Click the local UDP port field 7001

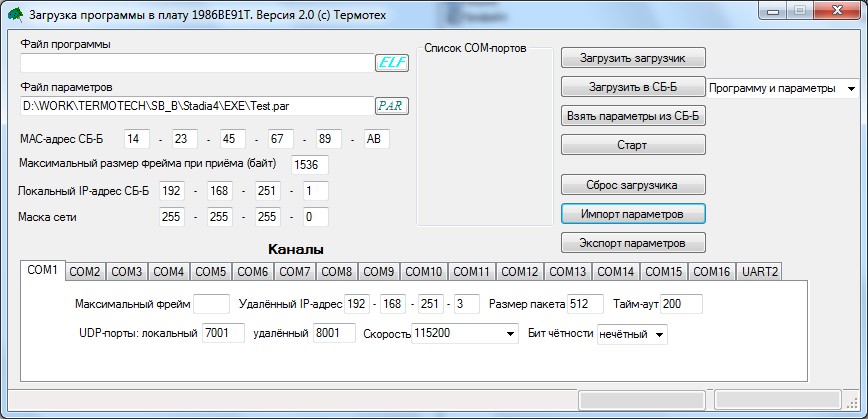point(224,333)
